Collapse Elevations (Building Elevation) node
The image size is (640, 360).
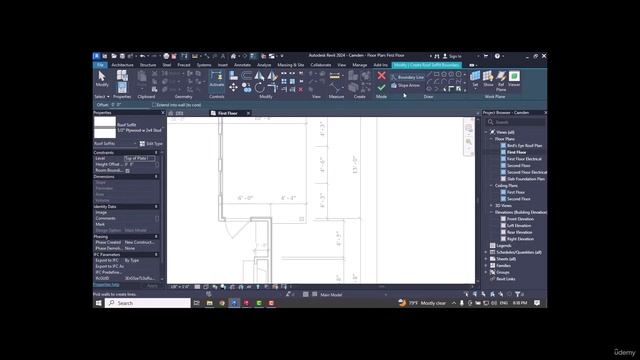[491, 212]
